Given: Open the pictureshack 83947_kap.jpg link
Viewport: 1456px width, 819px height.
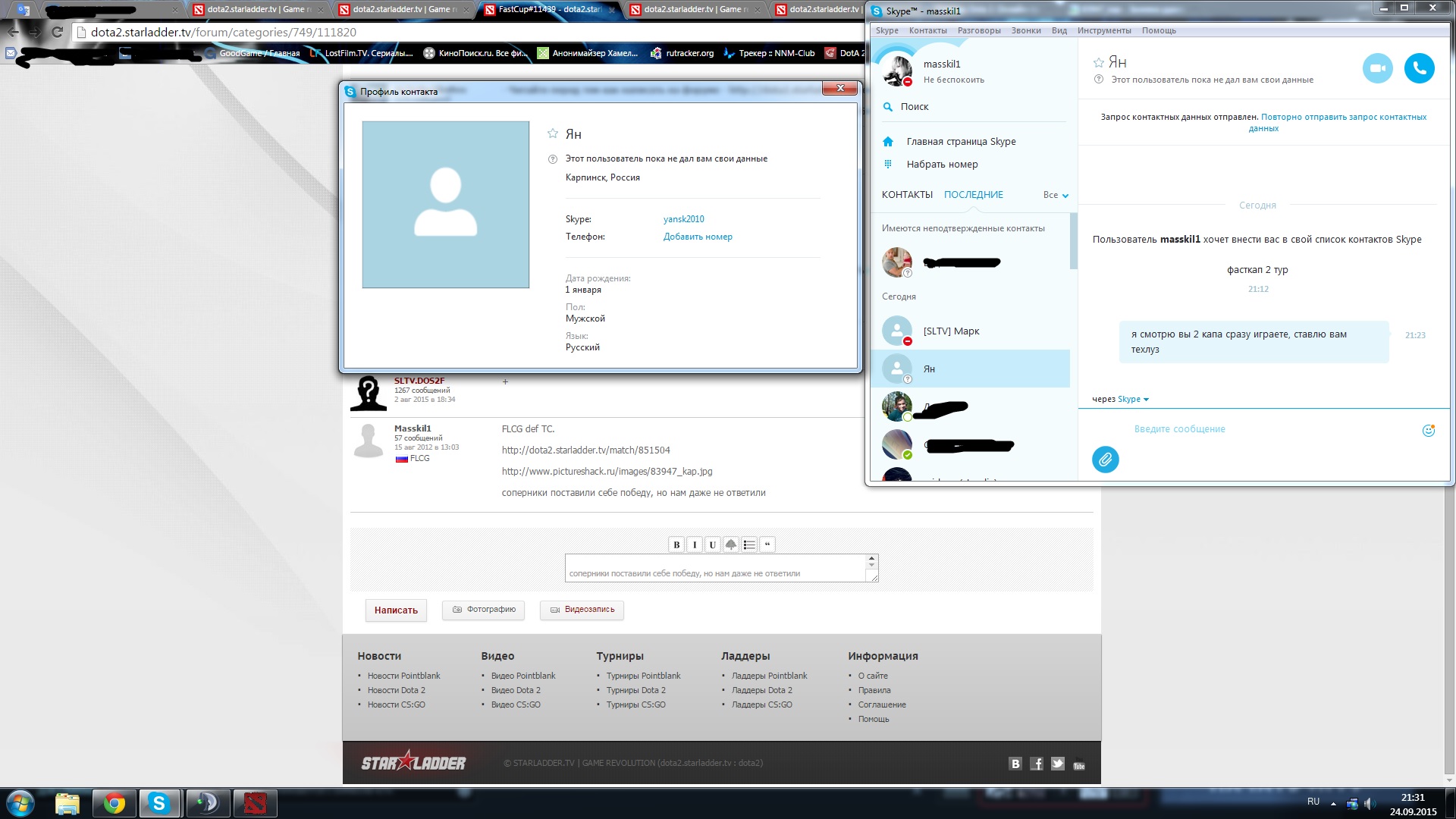Looking at the screenshot, I should (607, 472).
